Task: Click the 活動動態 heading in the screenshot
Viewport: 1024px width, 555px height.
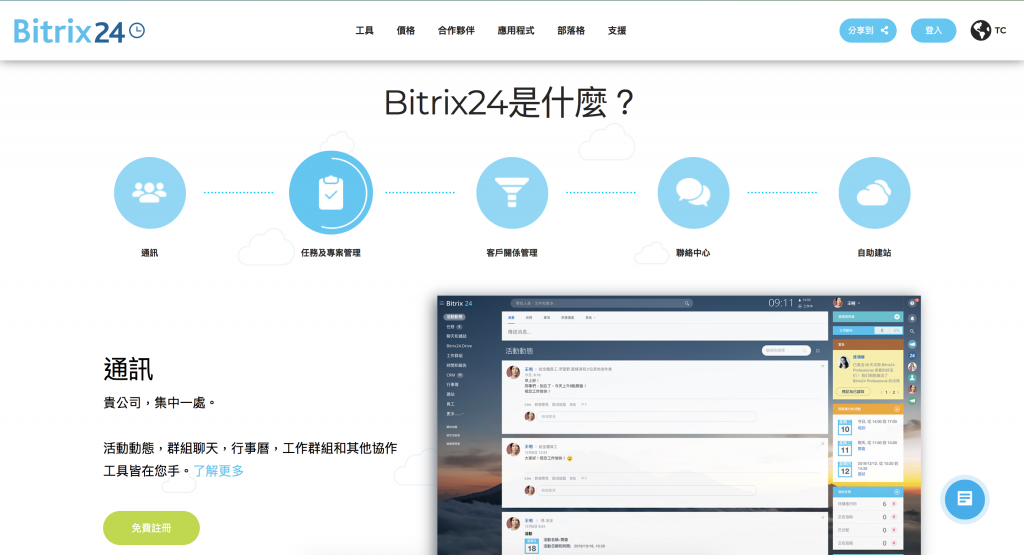Action: (x=519, y=351)
